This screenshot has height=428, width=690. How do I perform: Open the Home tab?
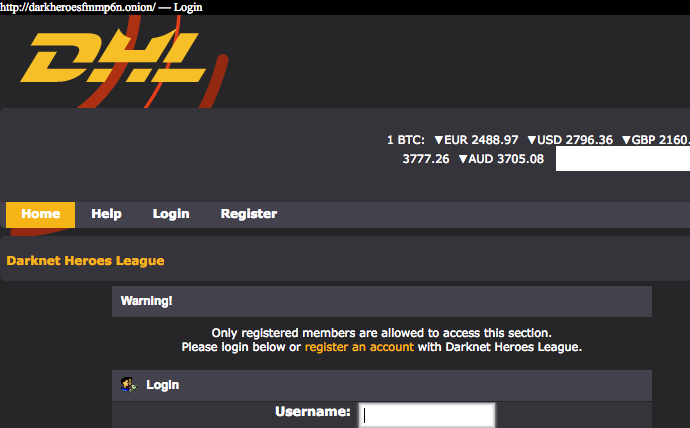point(40,214)
